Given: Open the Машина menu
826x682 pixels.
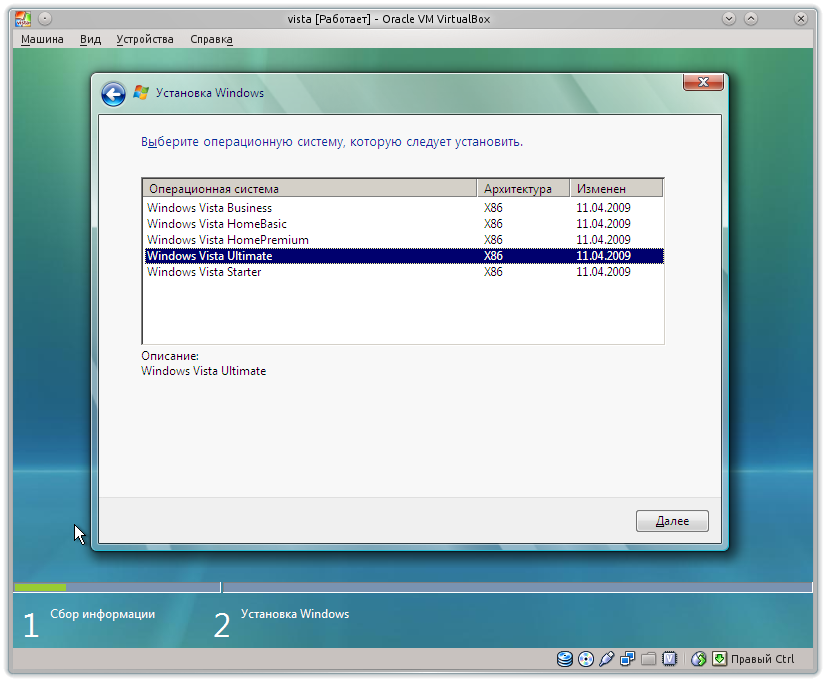Looking at the screenshot, I should coord(42,39).
